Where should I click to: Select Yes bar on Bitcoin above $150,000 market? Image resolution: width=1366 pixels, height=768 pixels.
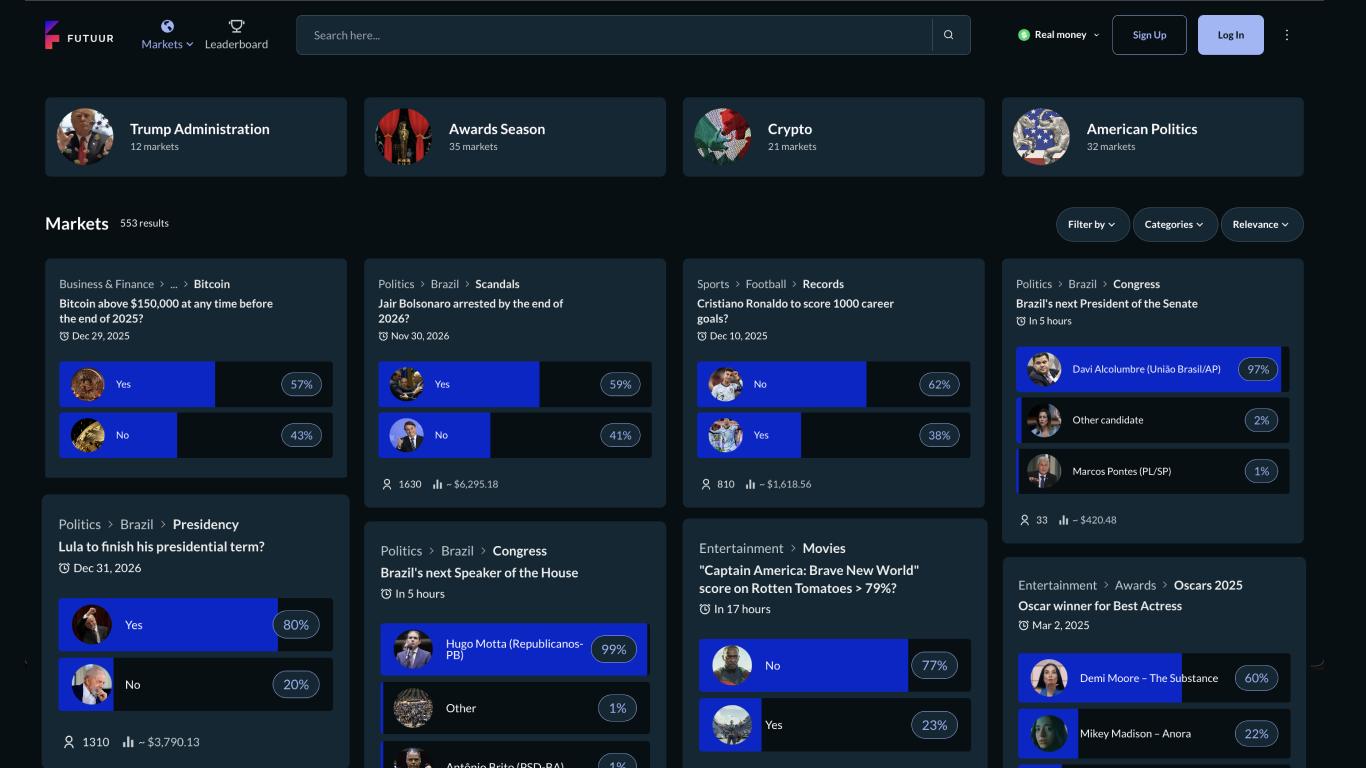click(x=196, y=384)
